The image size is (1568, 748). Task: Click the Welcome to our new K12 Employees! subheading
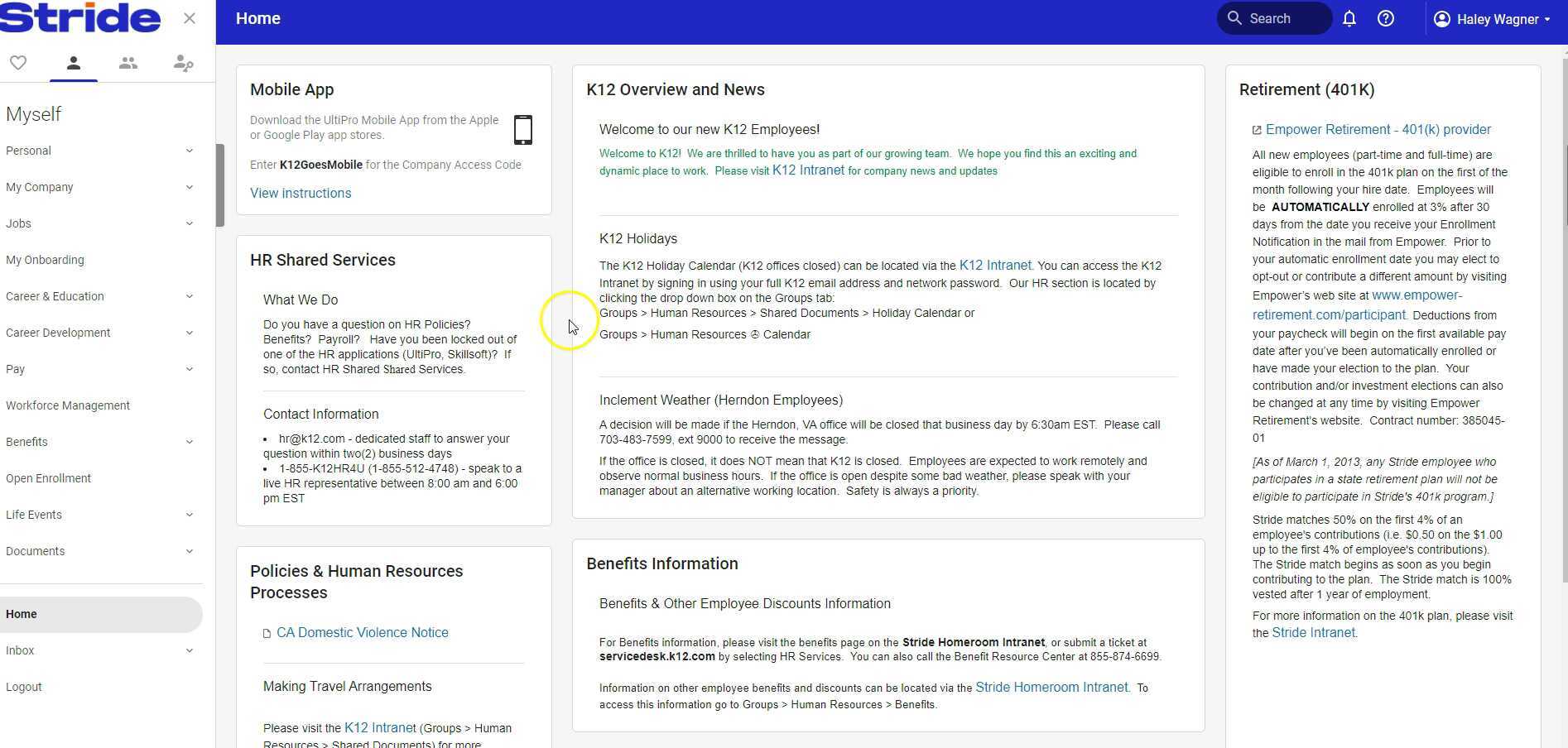point(709,129)
